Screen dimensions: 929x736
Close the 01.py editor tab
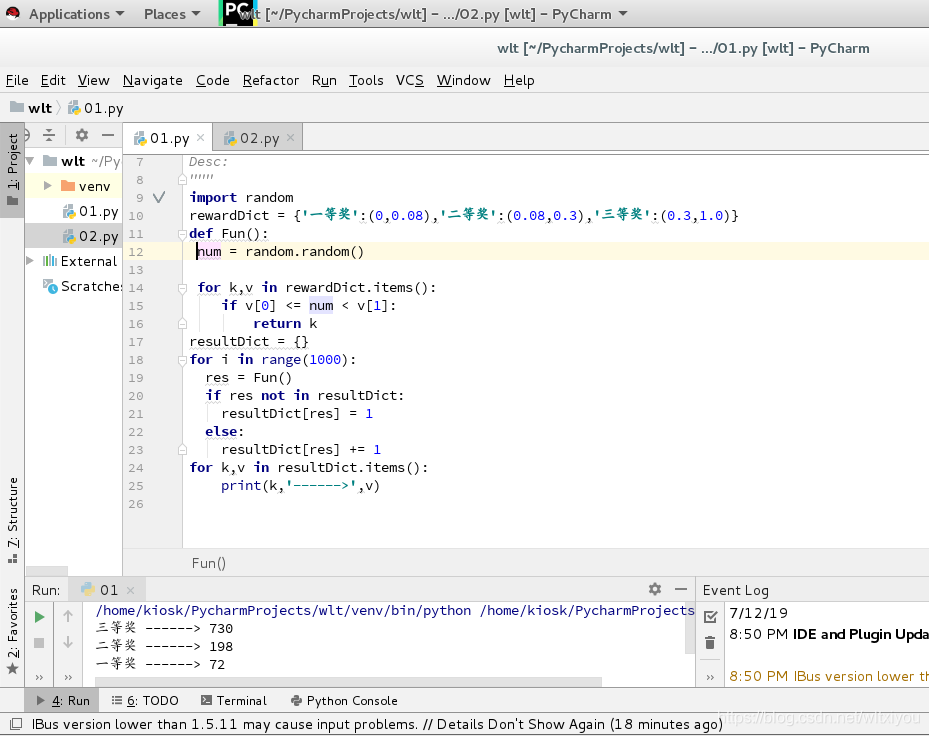[x=200, y=137]
